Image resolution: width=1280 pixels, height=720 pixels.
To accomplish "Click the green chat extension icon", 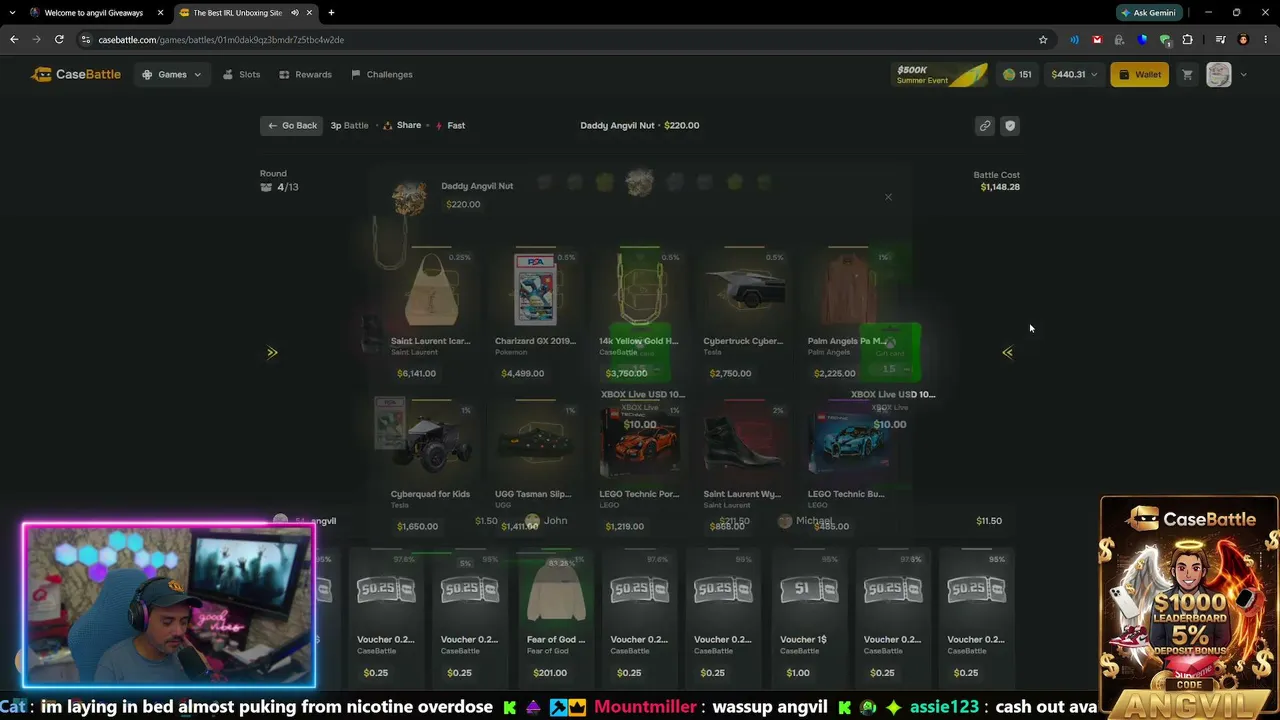I will [x=1165, y=40].
